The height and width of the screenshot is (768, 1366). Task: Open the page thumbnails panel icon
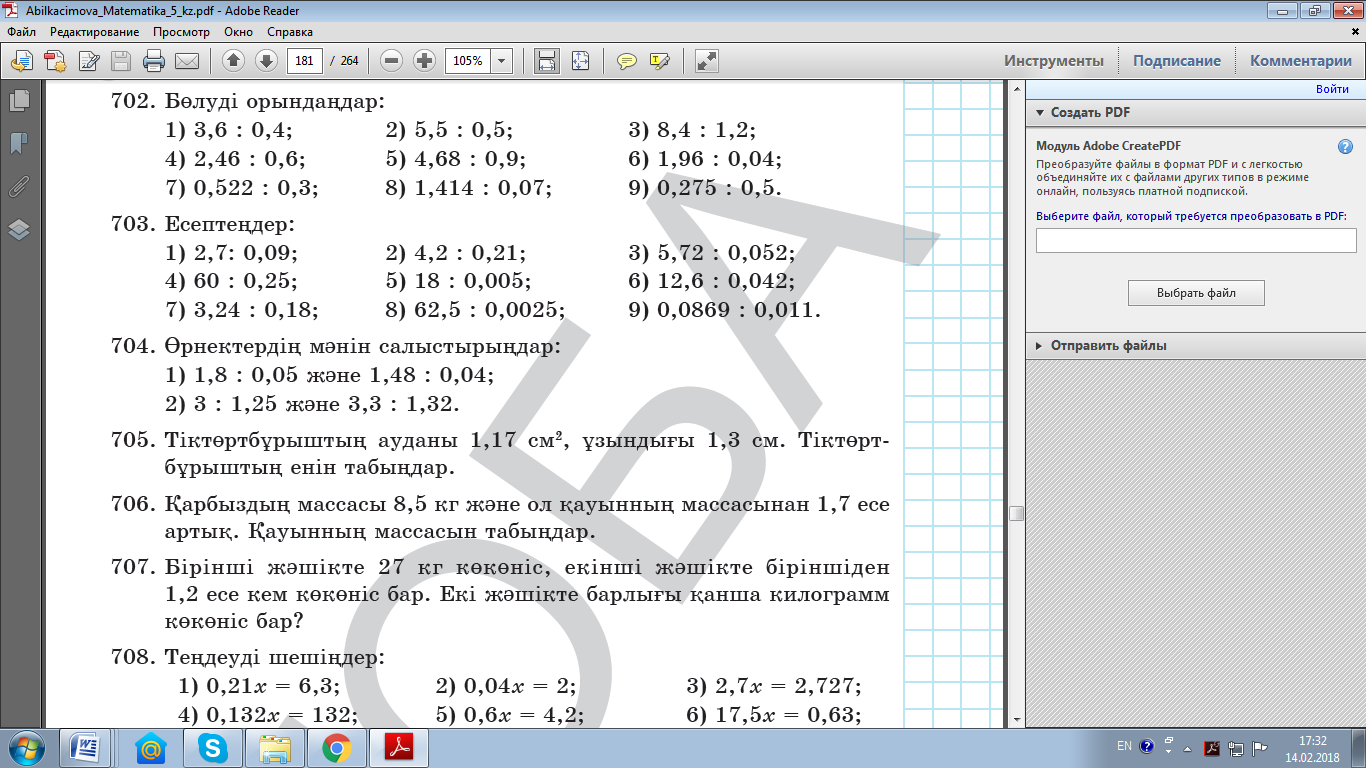19,101
